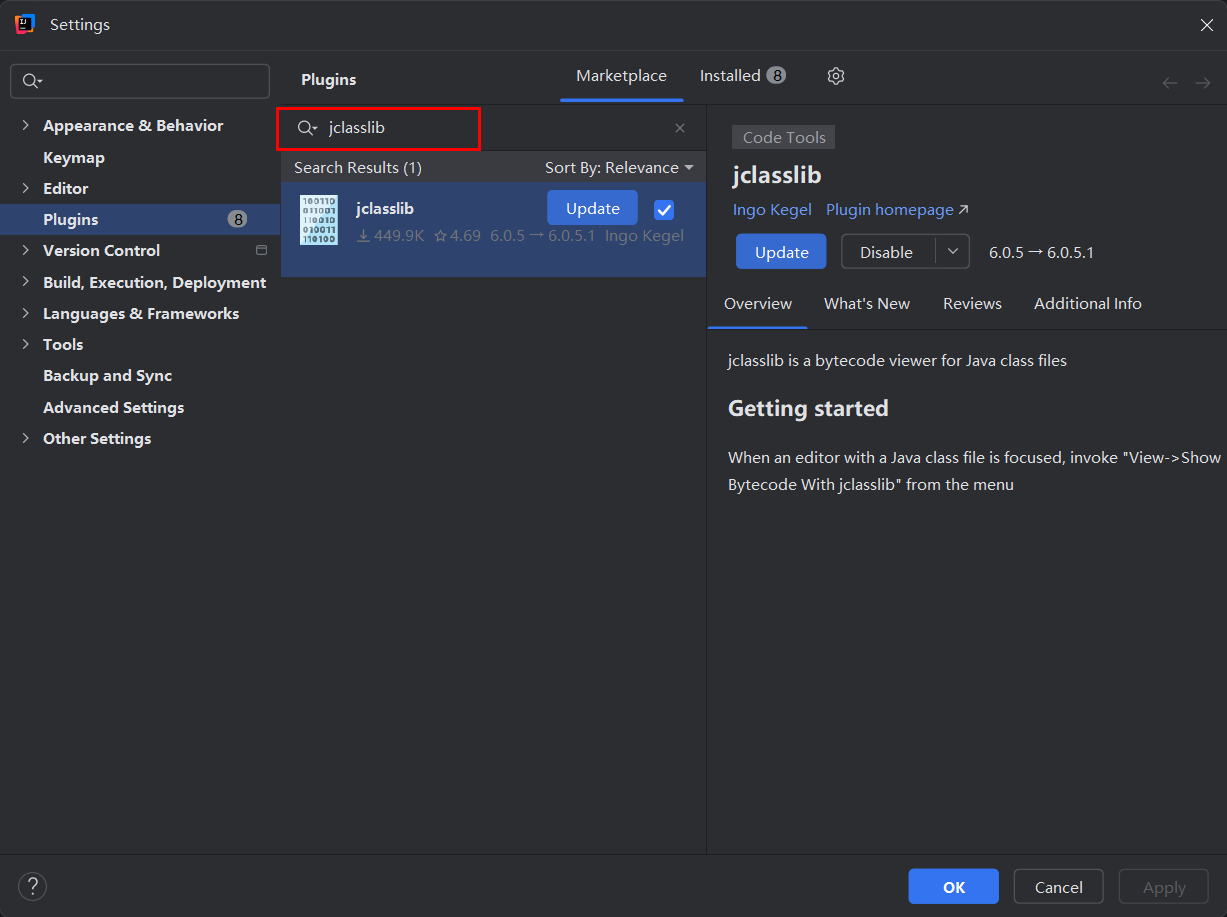
Task: Open settings search options magnifier
Action: [32, 81]
